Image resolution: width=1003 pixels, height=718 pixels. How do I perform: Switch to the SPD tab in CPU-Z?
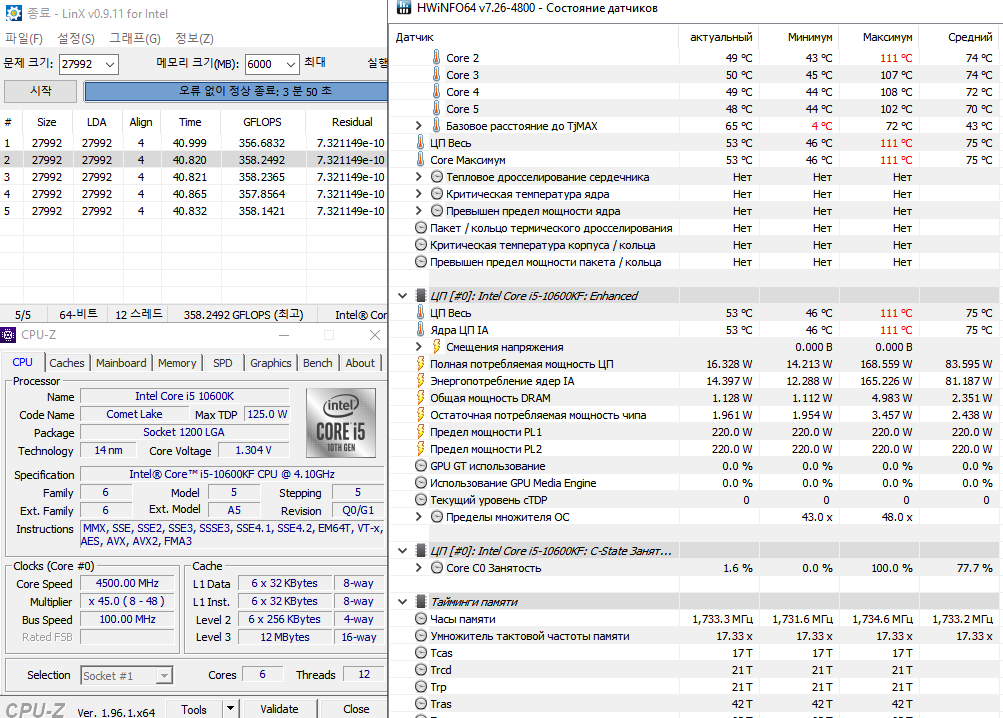point(223,363)
